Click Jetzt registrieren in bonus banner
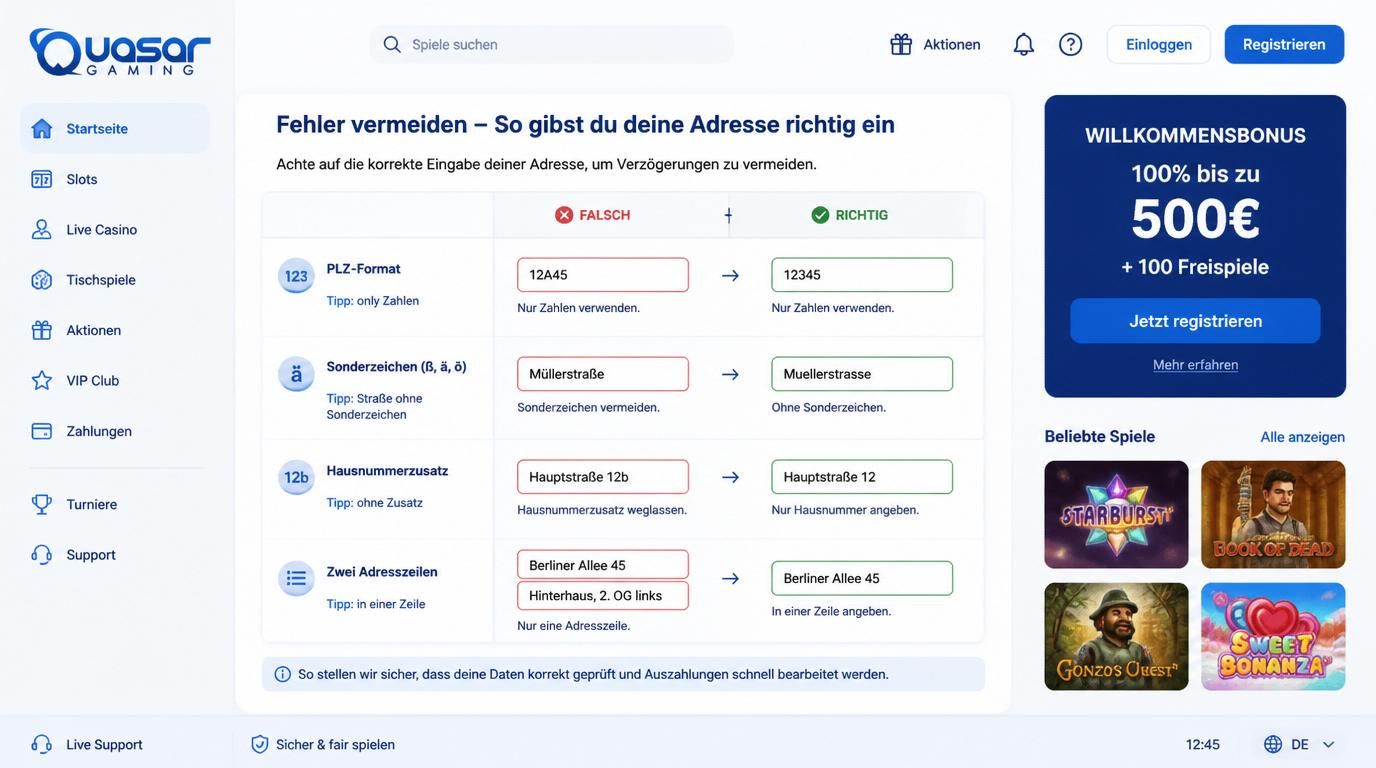This screenshot has width=1376, height=768. coord(1195,321)
